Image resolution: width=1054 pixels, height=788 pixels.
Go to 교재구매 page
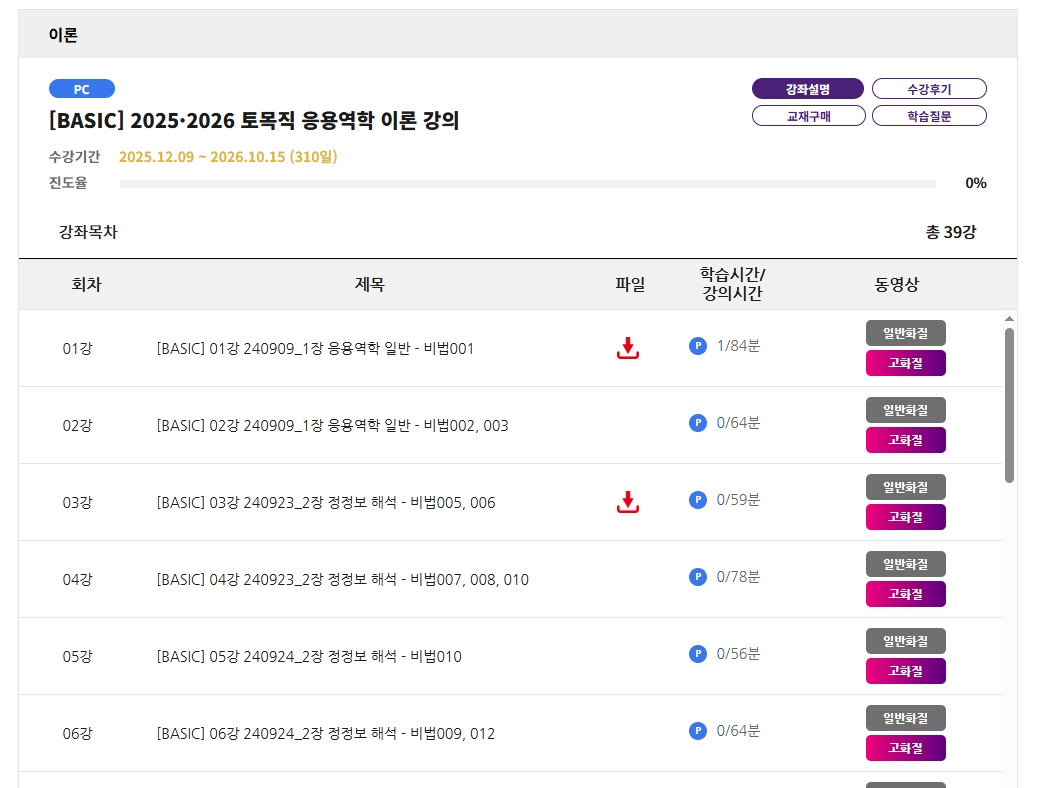[807, 116]
